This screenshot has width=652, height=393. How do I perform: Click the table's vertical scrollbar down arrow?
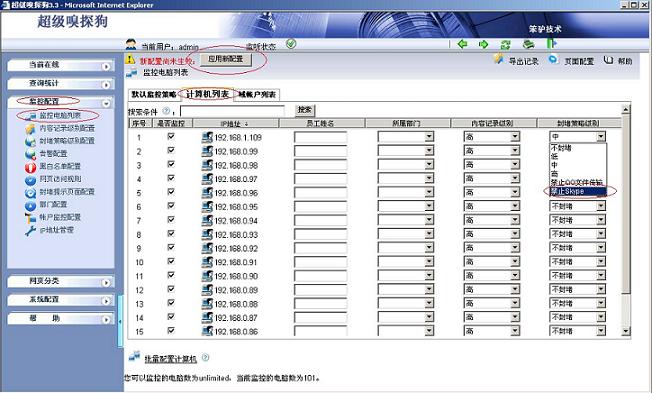coord(626,331)
